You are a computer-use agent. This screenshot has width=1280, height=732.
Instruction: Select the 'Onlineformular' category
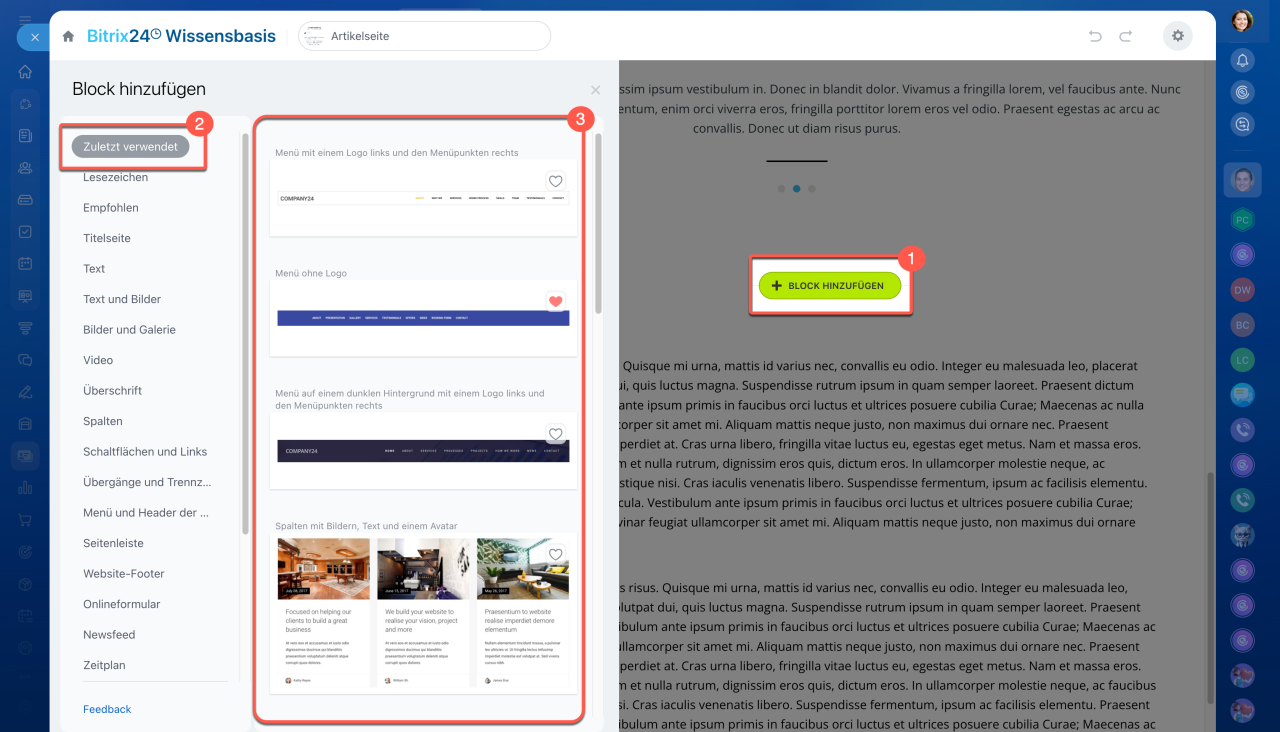click(121, 604)
